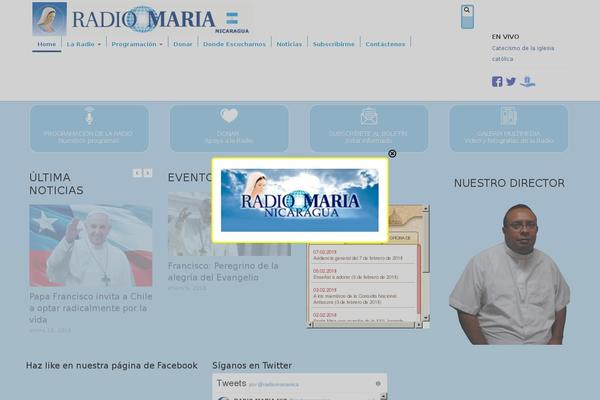Open the Subscribirme menu item
The width and height of the screenshot is (600, 400).
point(334,44)
